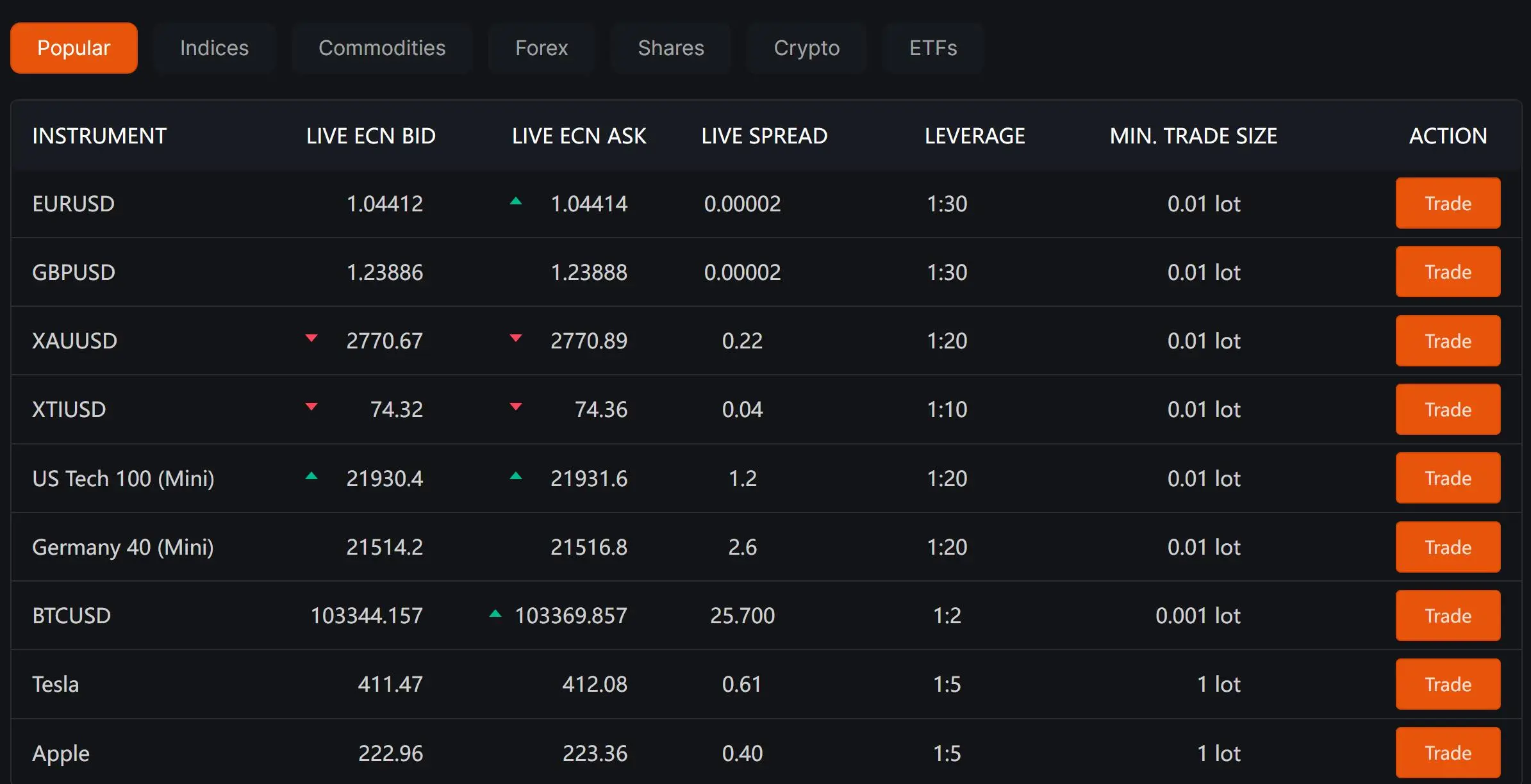Select the EURUSD instrument name

[x=74, y=204]
